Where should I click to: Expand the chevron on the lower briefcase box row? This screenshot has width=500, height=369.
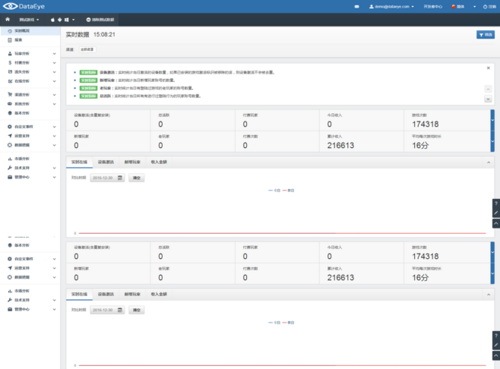coord(54,310)
